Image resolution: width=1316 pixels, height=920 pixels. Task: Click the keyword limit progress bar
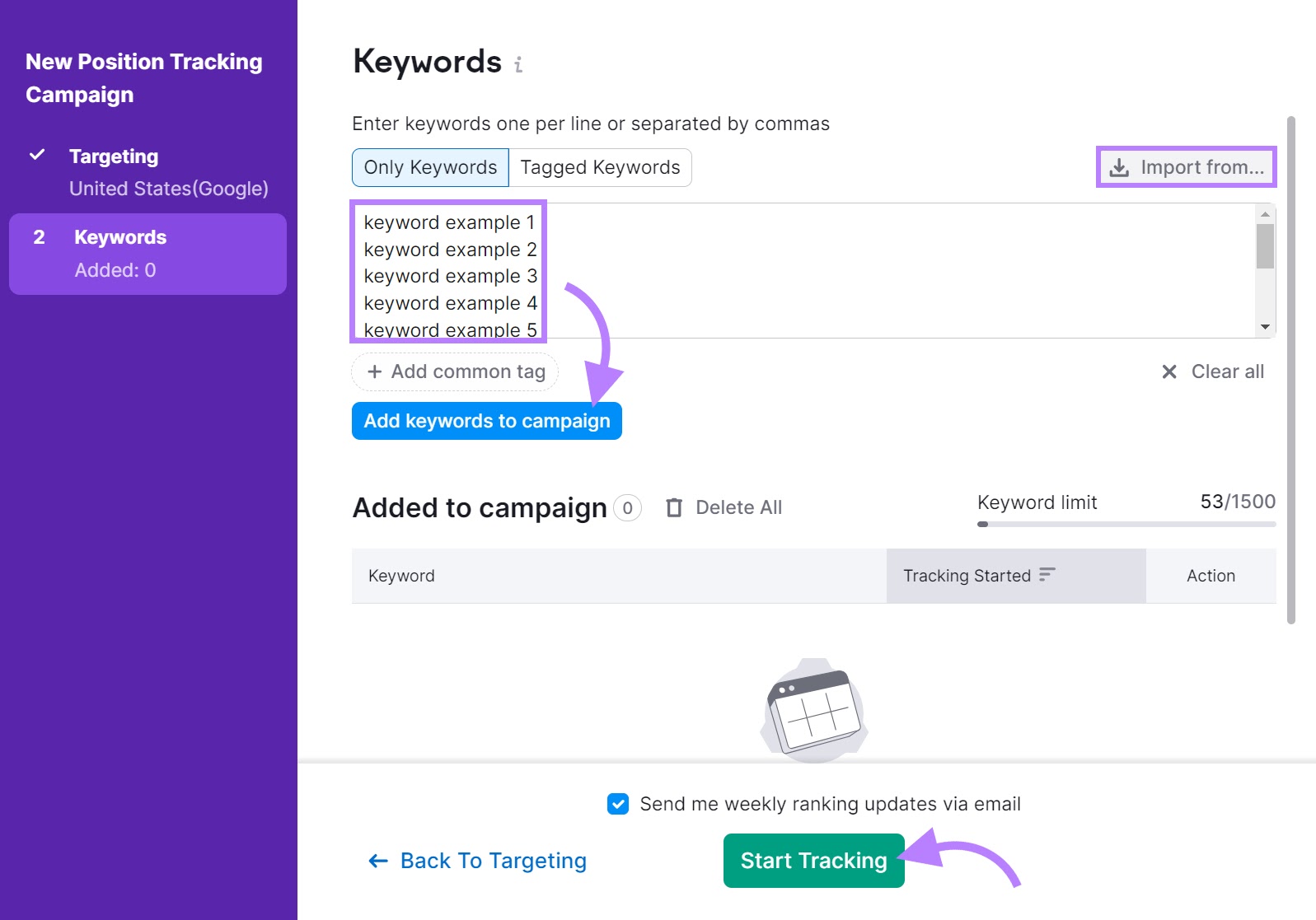(x=1126, y=525)
